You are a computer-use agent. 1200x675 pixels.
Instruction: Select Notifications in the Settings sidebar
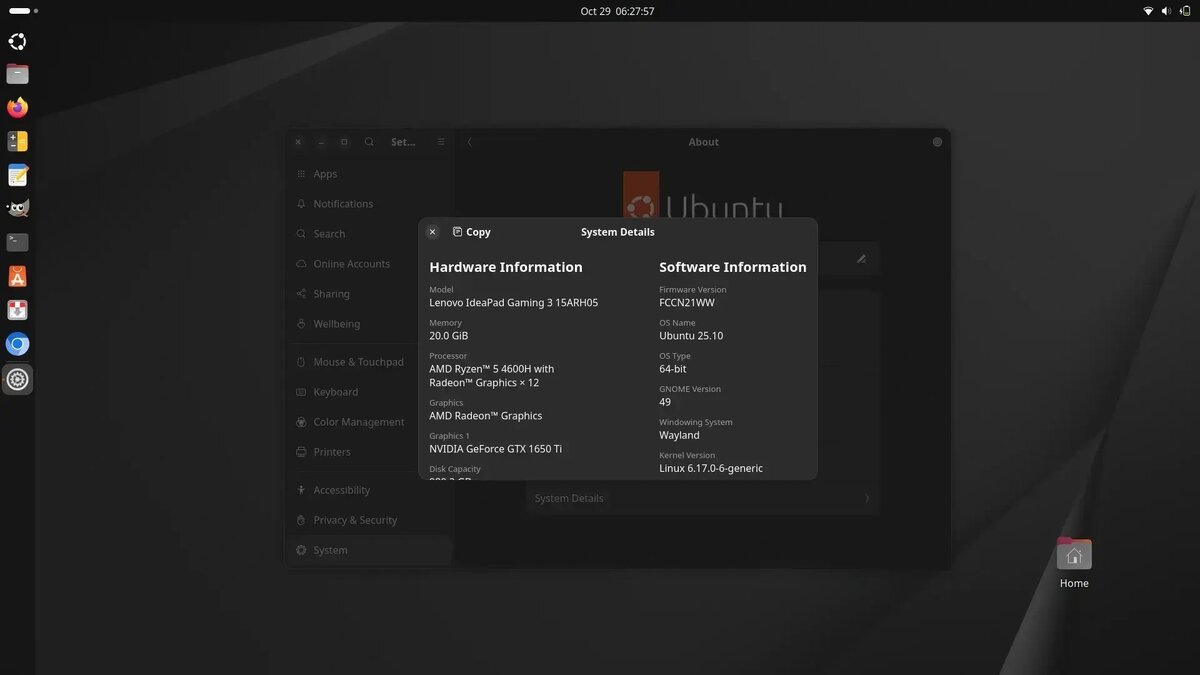pyautogui.click(x=342, y=203)
